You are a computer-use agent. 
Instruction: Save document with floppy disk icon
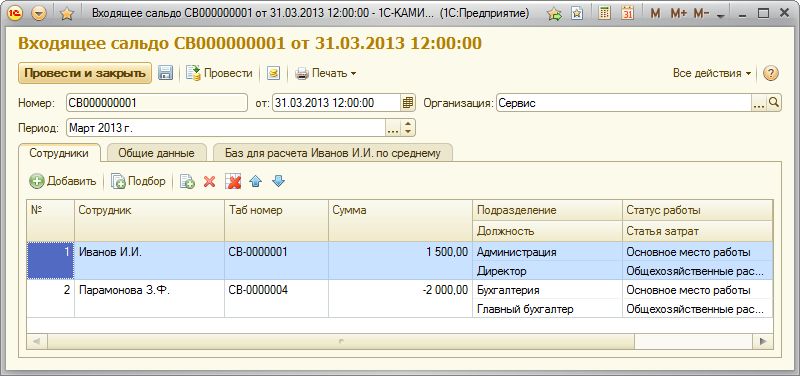point(165,73)
